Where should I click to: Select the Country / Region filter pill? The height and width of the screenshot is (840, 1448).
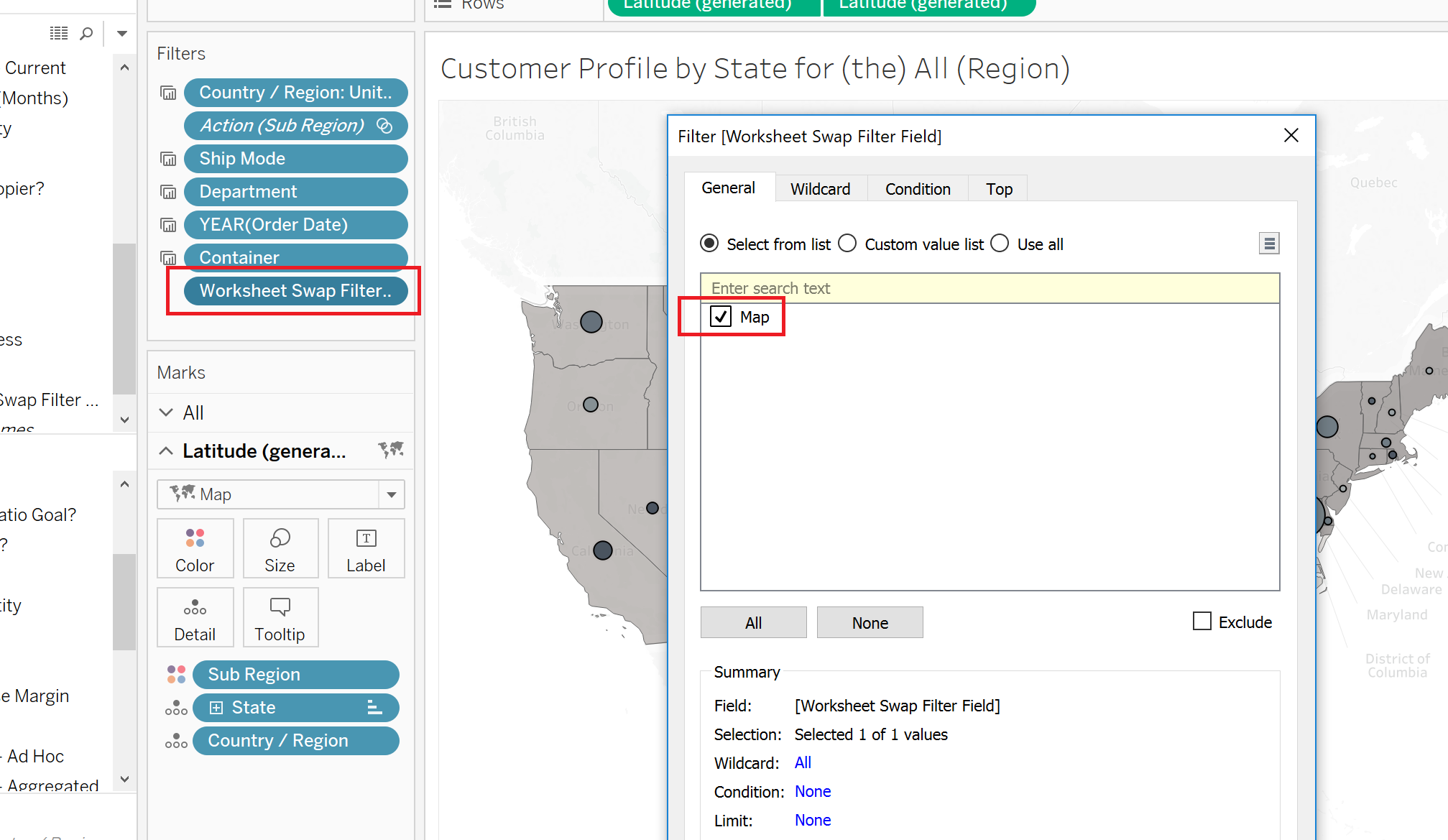click(296, 93)
